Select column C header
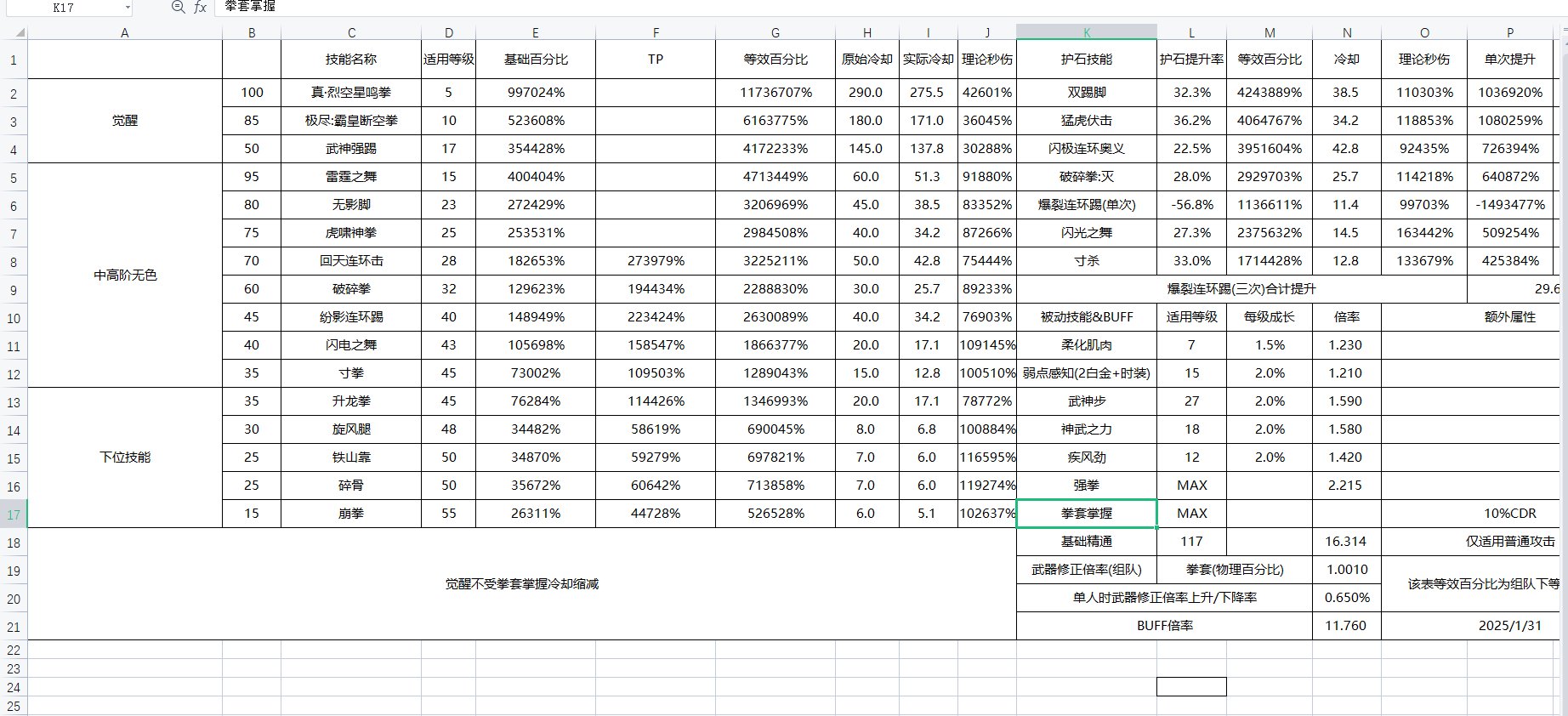The width and height of the screenshot is (1568, 716). point(351,33)
